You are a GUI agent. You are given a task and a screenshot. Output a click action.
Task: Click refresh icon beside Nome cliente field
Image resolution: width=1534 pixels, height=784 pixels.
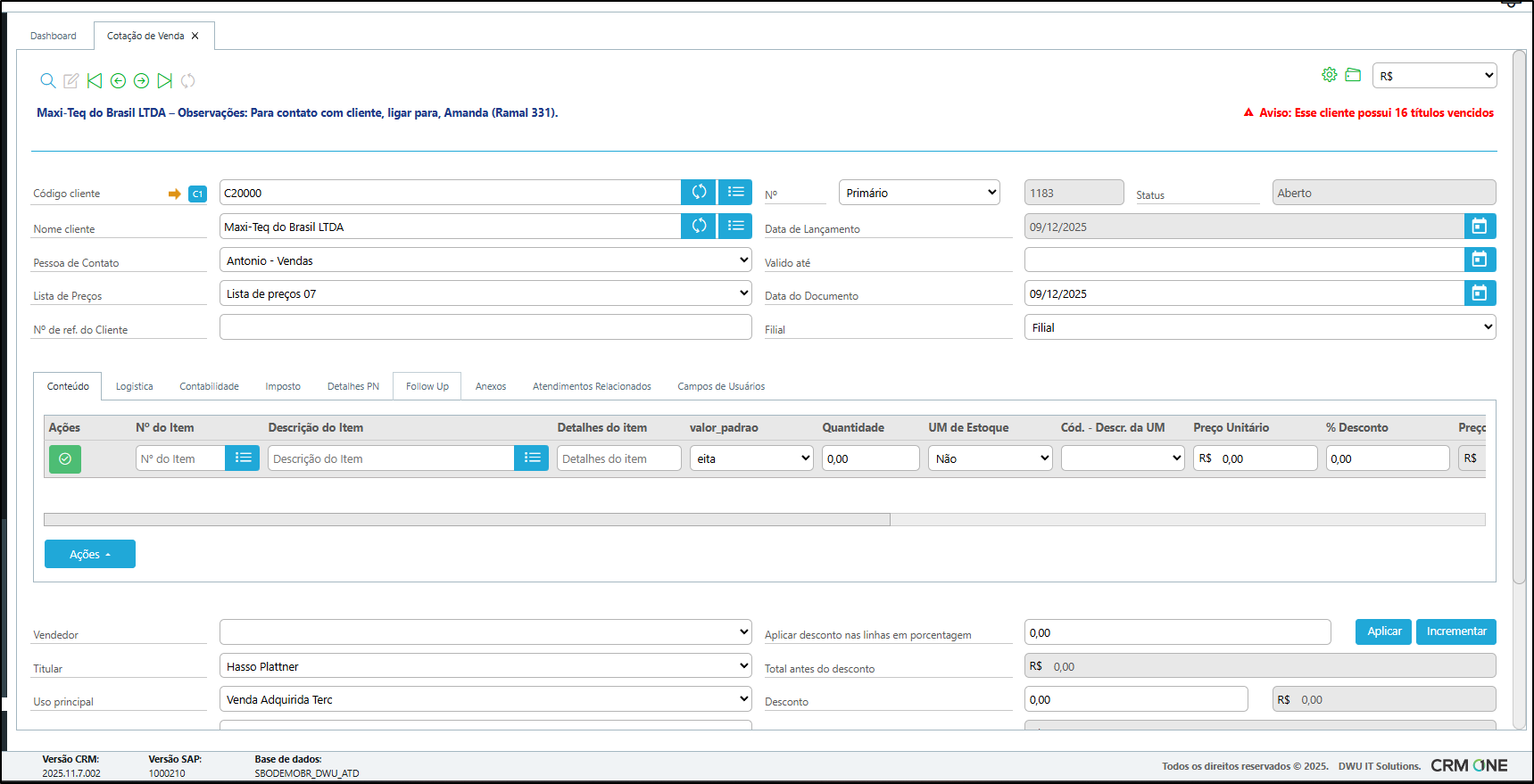699,227
